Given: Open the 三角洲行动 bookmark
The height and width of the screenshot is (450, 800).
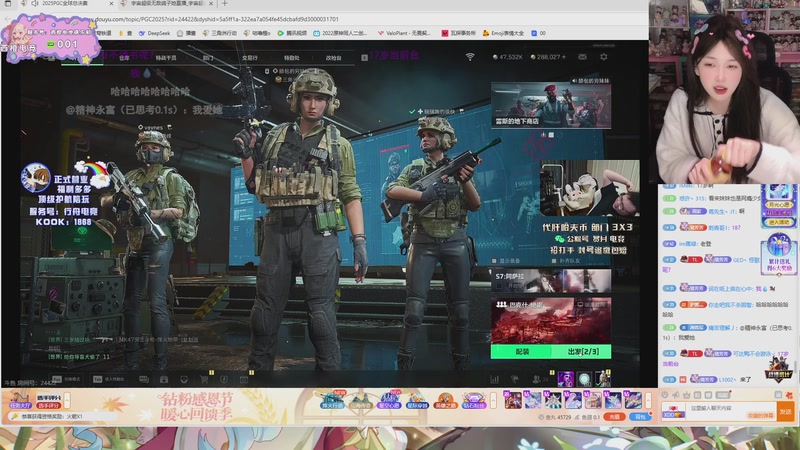Looking at the screenshot, I should coord(220,33).
